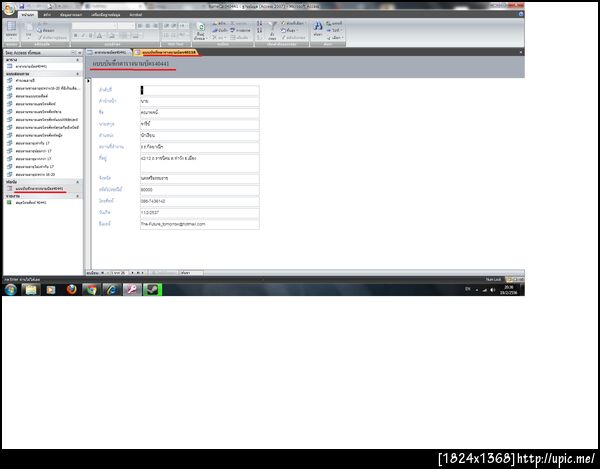Launch Firefox from the taskbar
Image resolution: width=600 pixels, height=469 pixels.
pyautogui.click(x=71, y=290)
